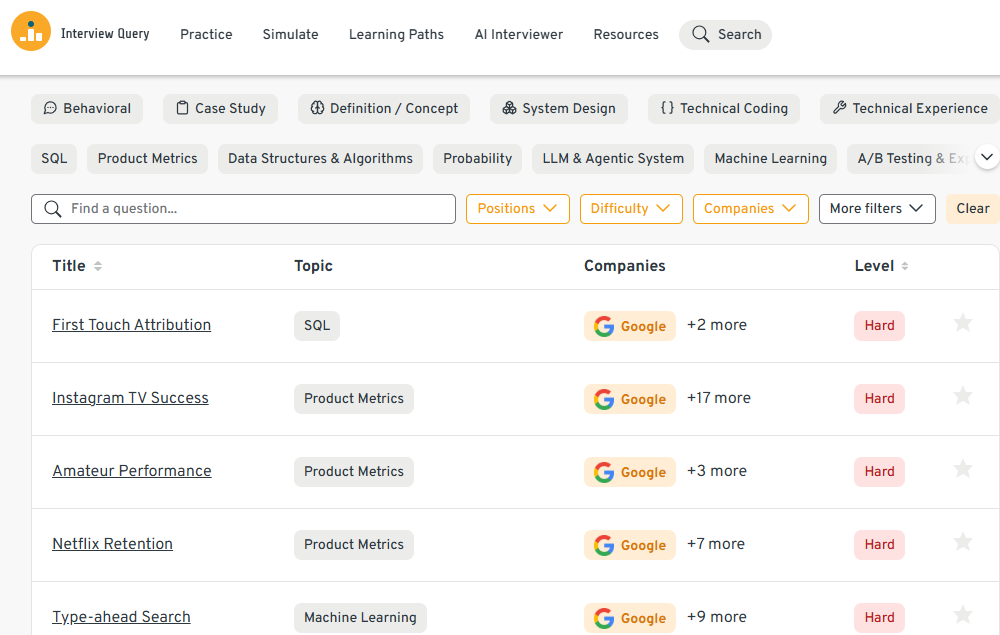
Task: Open the Learning Paths nav menu
Action: [396, 34]
